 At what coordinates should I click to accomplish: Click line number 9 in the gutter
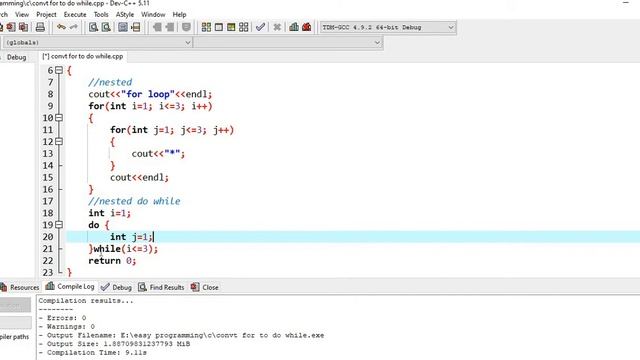(x=50, y=106)
